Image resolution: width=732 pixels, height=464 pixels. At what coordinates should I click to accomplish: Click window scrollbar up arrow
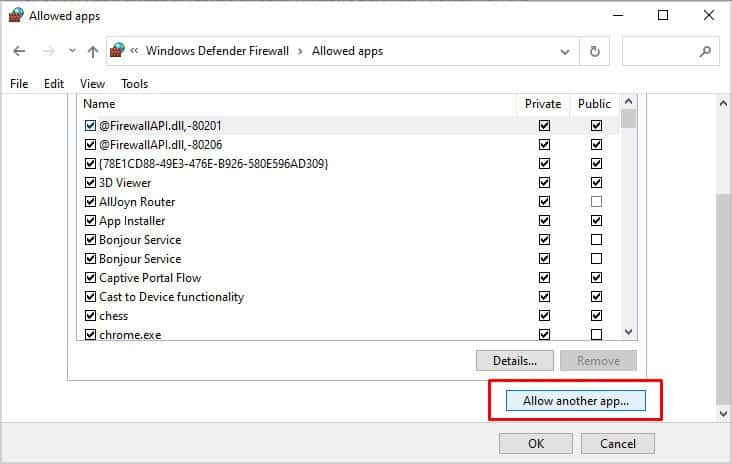[x=724, y=103]
